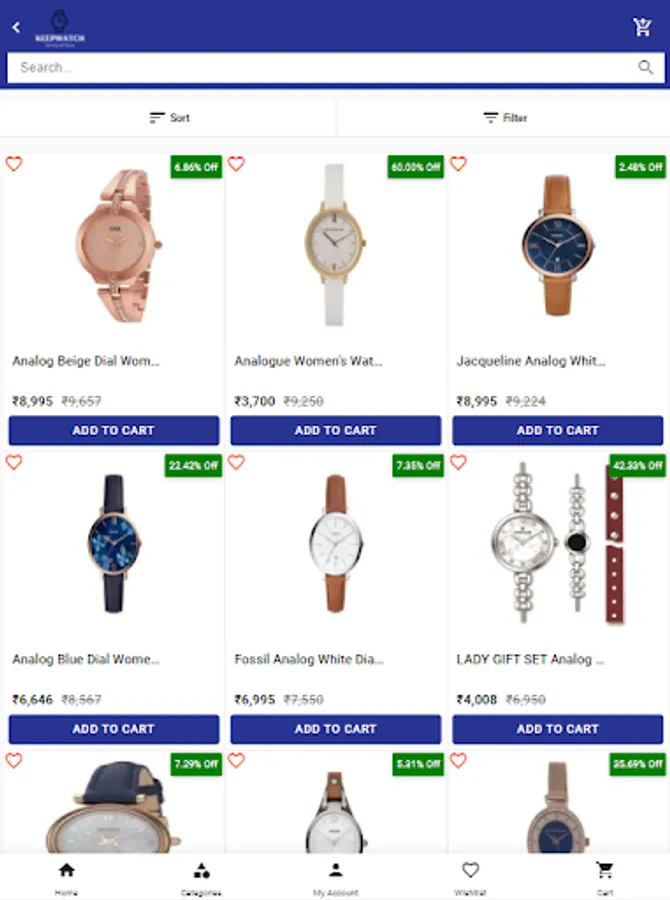
Task: Tap the search magnifier icon
Action: 646,67
